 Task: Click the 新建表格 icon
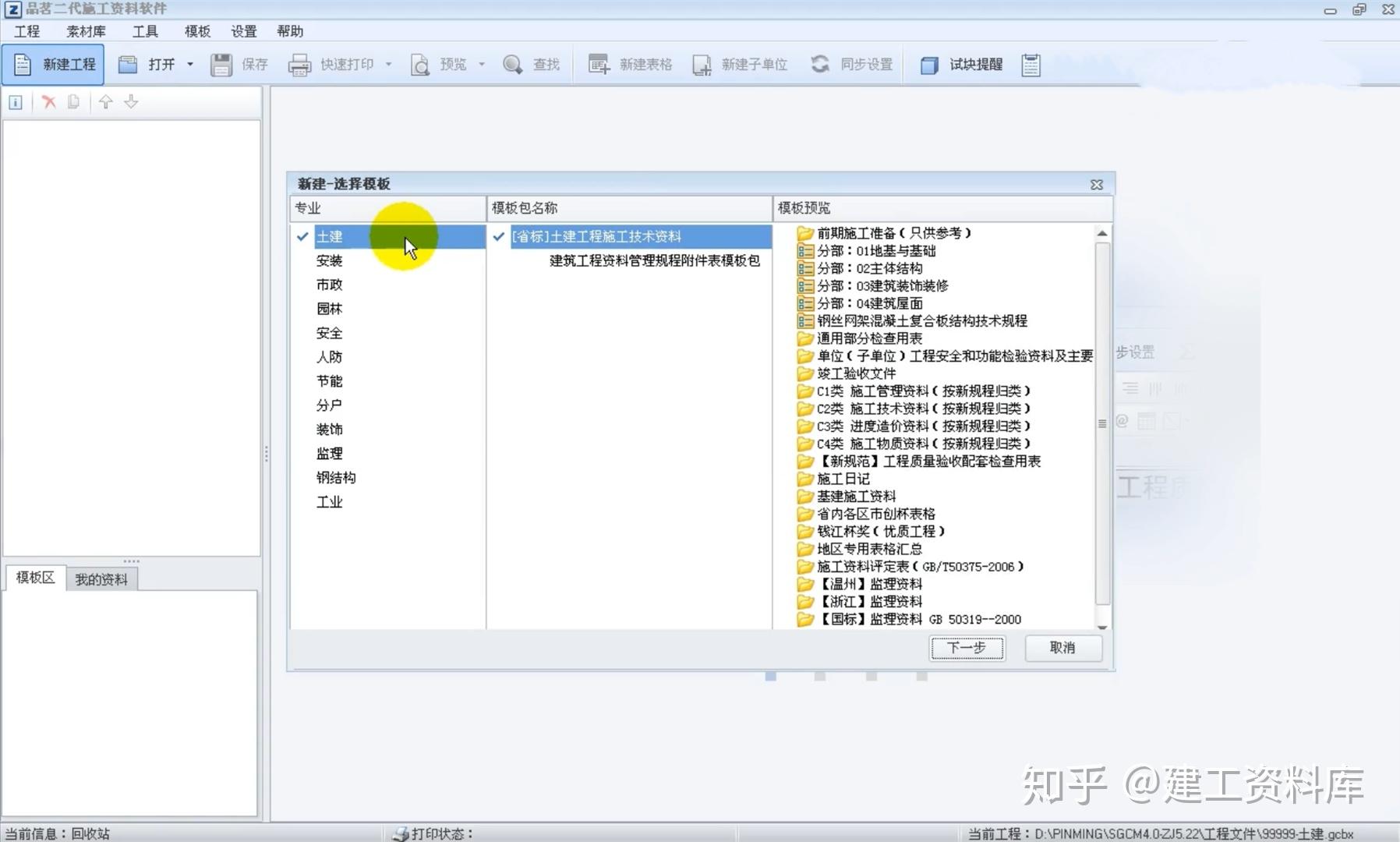[599, 65]
